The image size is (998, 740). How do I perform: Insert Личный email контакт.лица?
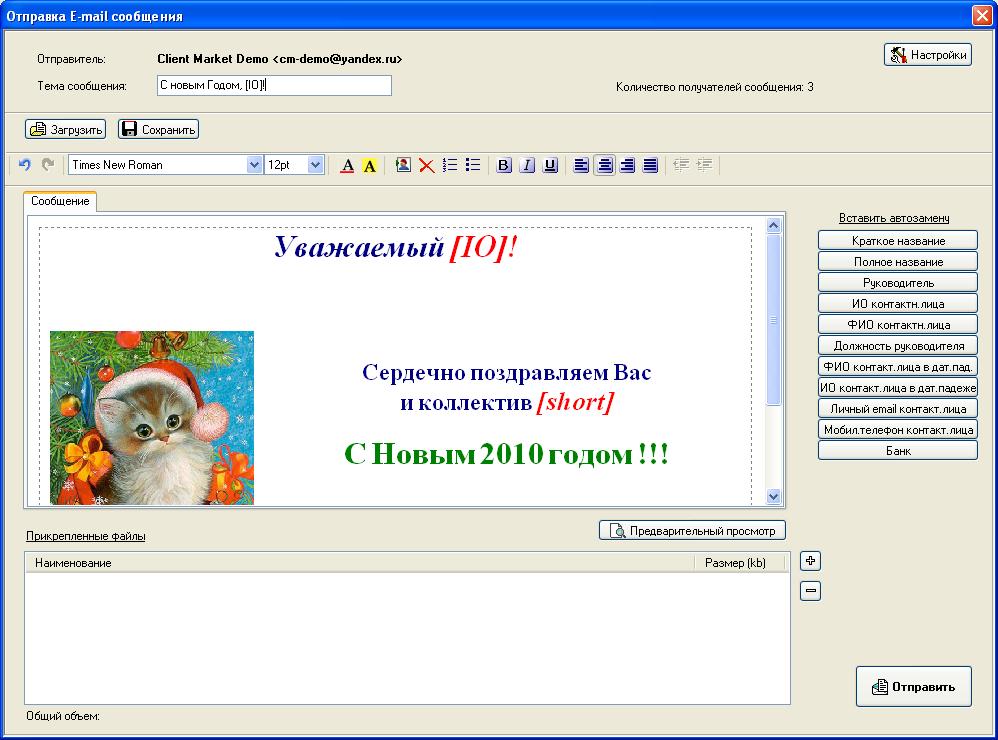[898, 408]
